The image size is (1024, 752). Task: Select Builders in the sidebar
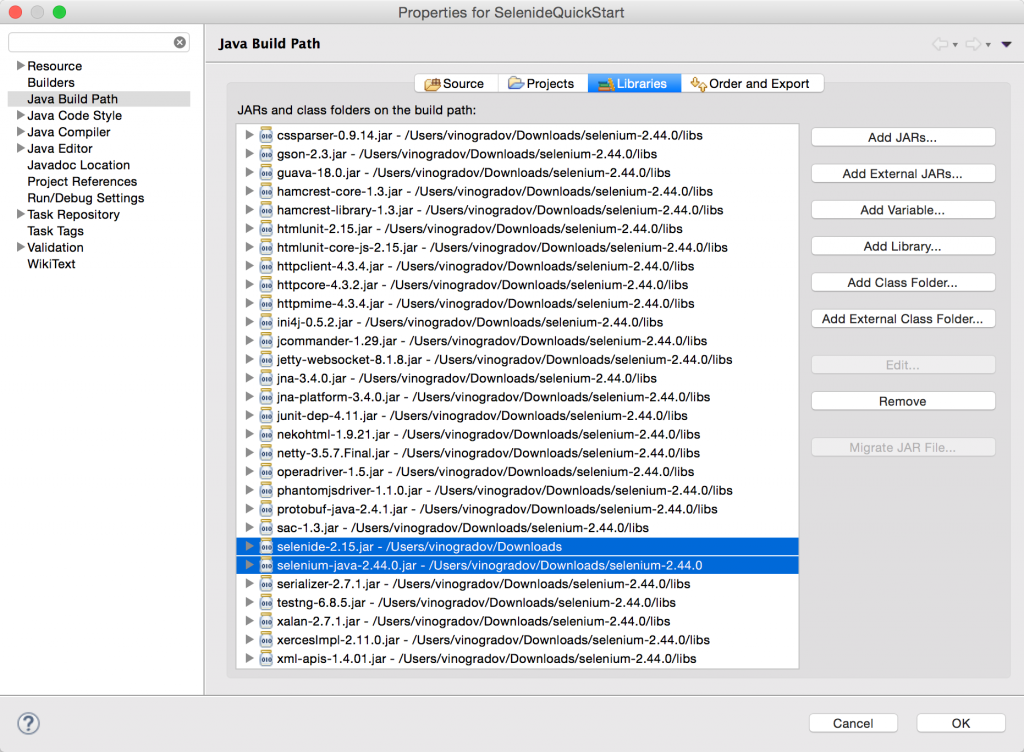[51, 82]
